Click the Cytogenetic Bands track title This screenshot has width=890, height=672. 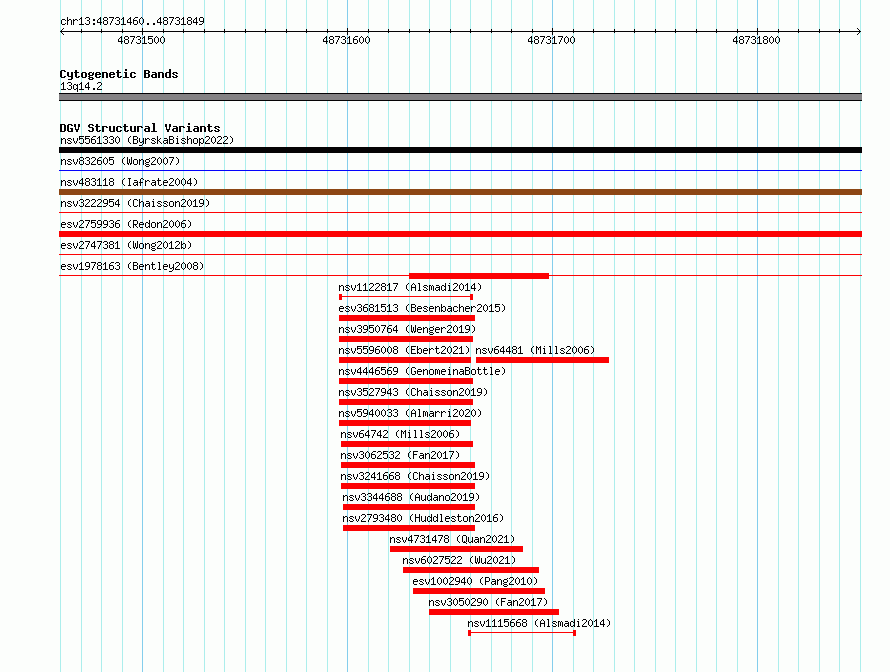(x=119, y=74)
